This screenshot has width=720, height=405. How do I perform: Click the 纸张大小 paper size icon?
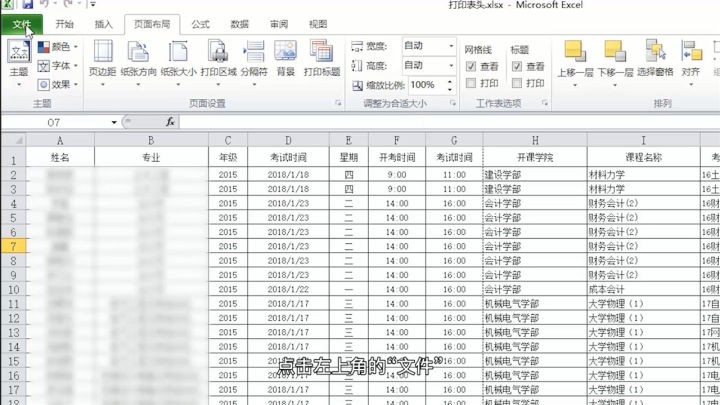pyautogui.click(x=178, y=51)
